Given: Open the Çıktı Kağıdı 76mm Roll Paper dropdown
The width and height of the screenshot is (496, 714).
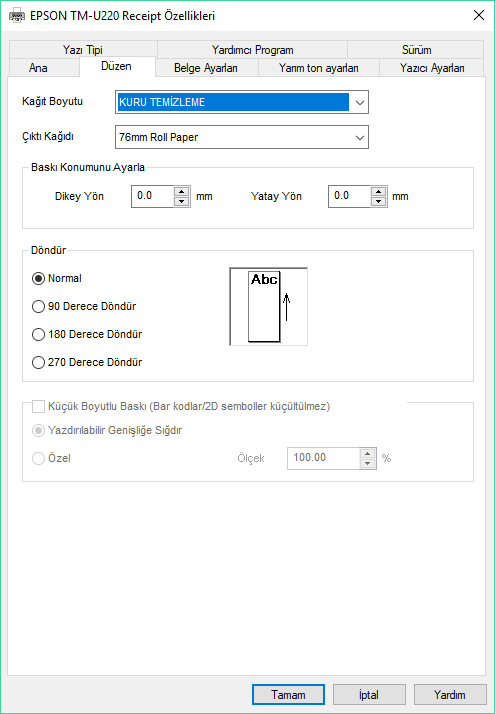Looking at the screenshot, I should (241, 137).
